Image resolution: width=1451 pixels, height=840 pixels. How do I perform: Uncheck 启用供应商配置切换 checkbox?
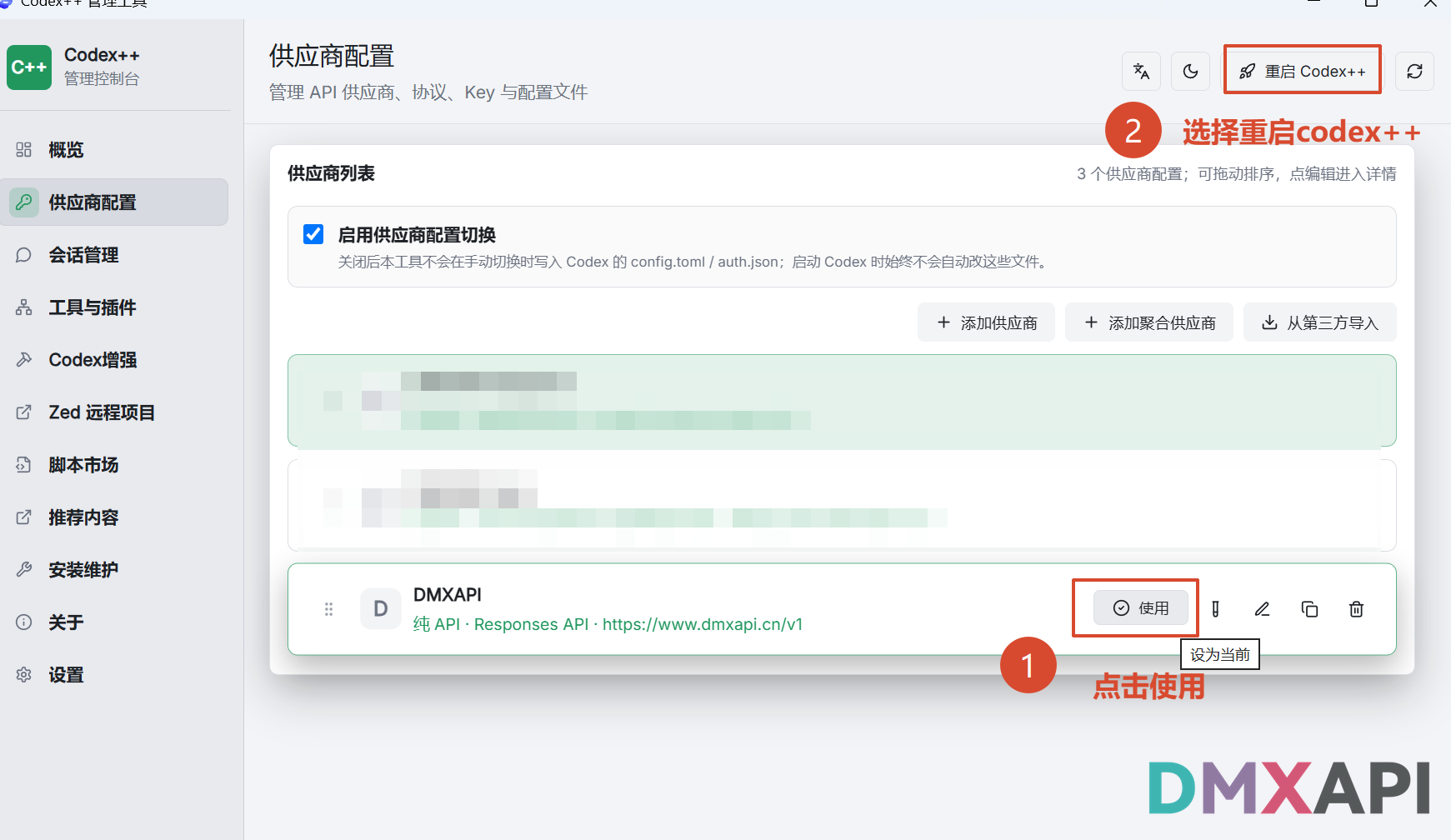[x=313, y=234]
